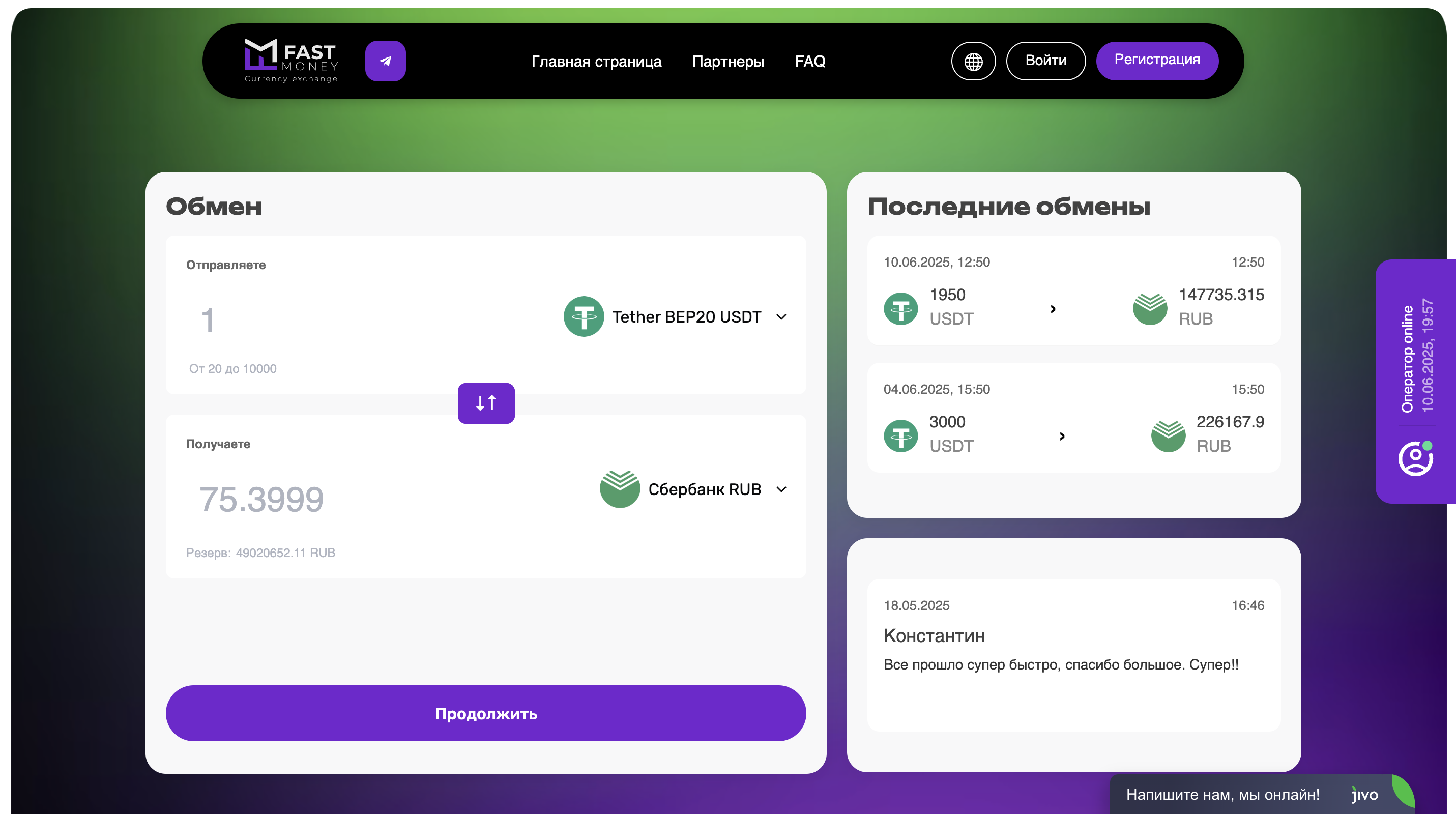Click the Резерв: 49020652.11 RUB text
Image resolution: width=1456 pixels, height=814 pixels.
(260, 553)
